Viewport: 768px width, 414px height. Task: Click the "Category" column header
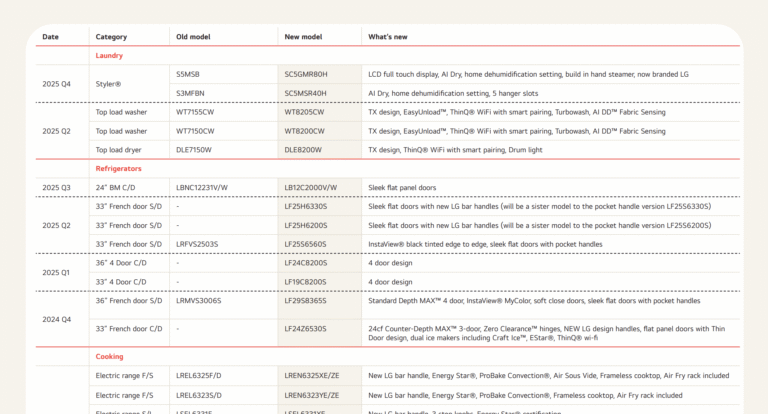[x=111, y=37]
